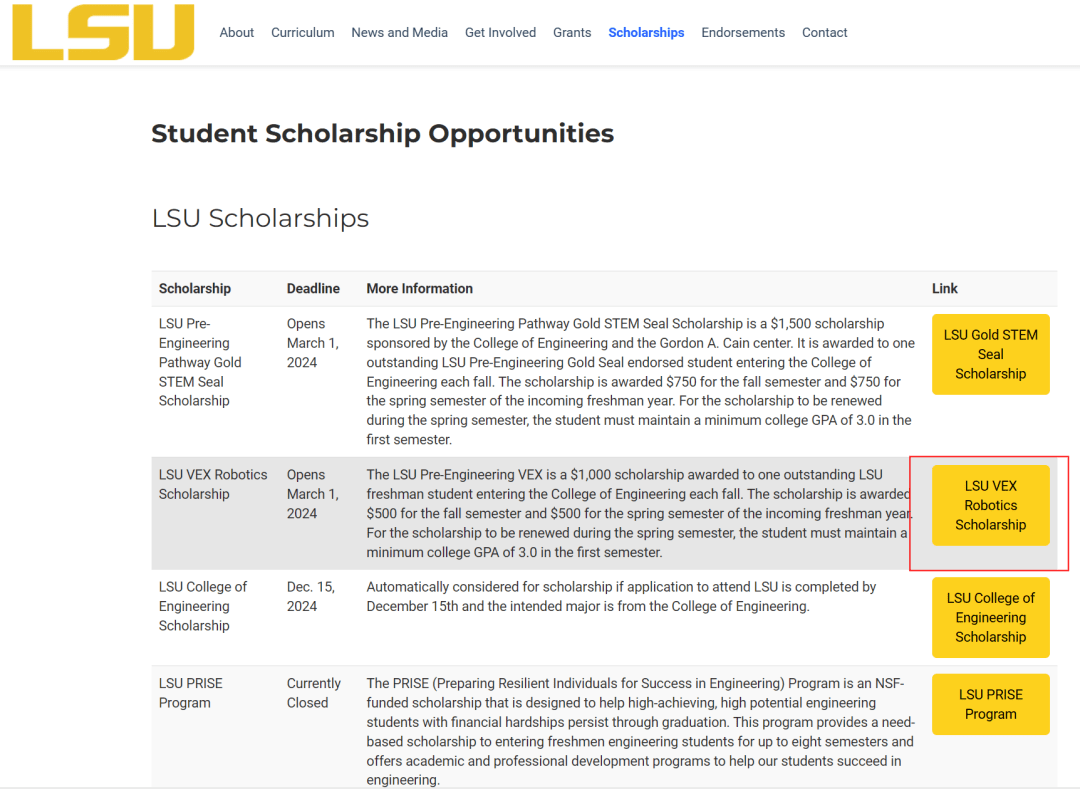Open News and Media page
Viewport: 1080px width, 789px height.
pyautogui.click(x=400, y=33)
